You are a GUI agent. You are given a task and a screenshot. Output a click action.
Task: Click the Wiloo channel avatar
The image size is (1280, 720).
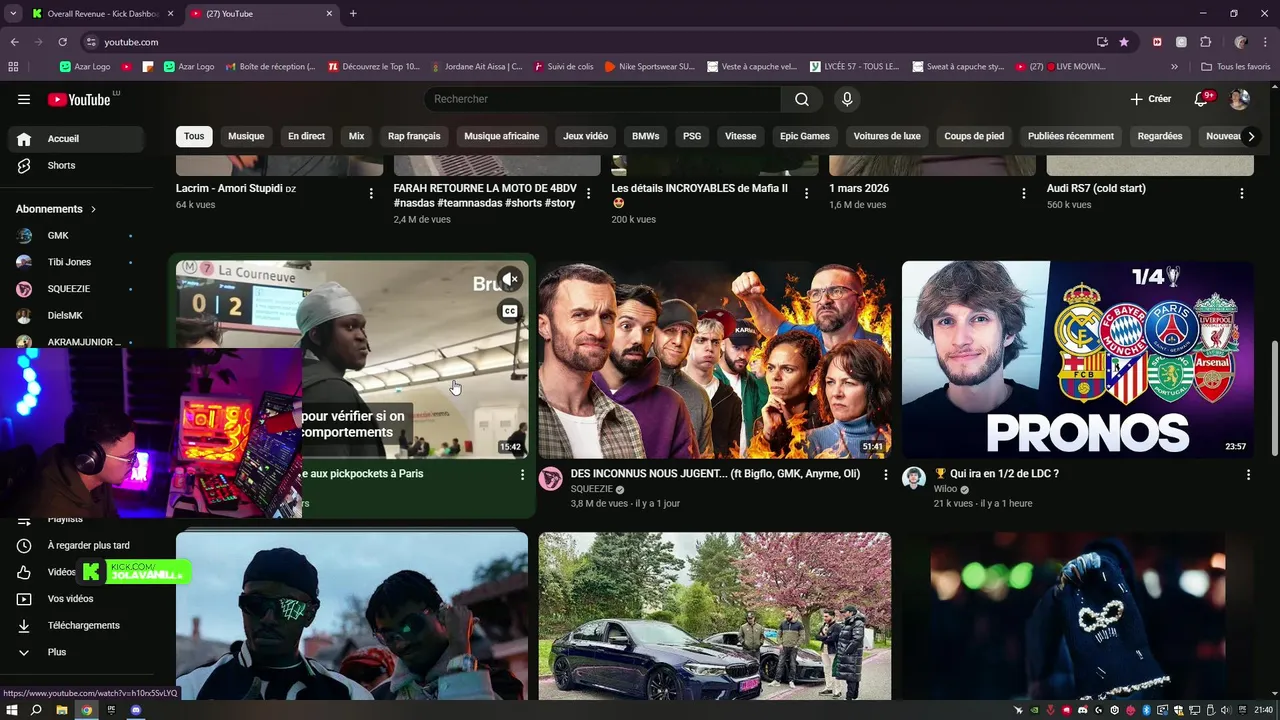click(914, 478)
